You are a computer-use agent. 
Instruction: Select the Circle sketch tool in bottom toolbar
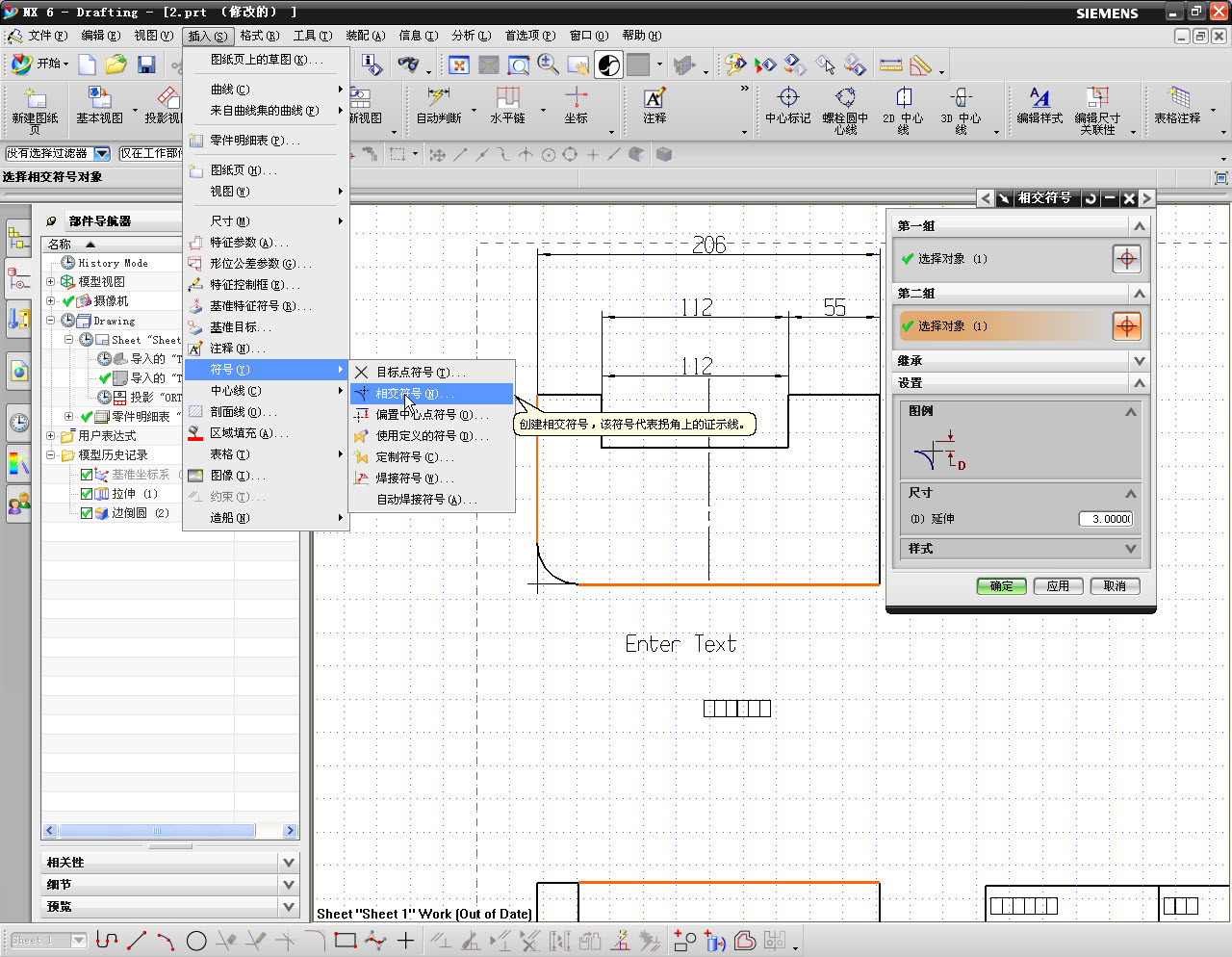coord(196,941)
